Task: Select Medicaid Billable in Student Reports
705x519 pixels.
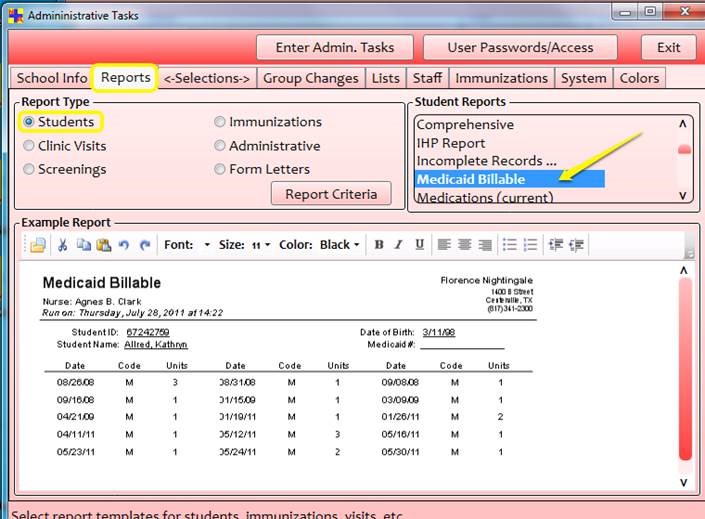Action: [x=510, y=179]
